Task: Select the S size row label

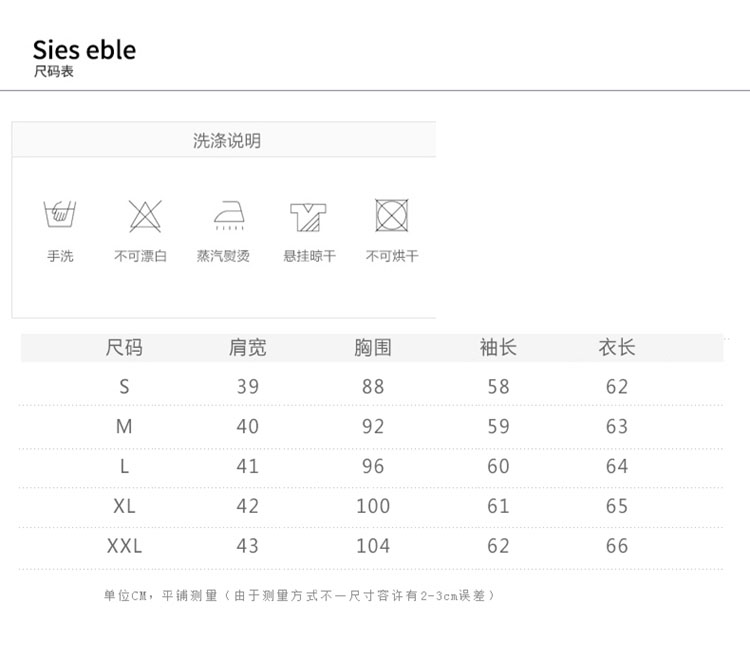Action: (x=124, y=386)
